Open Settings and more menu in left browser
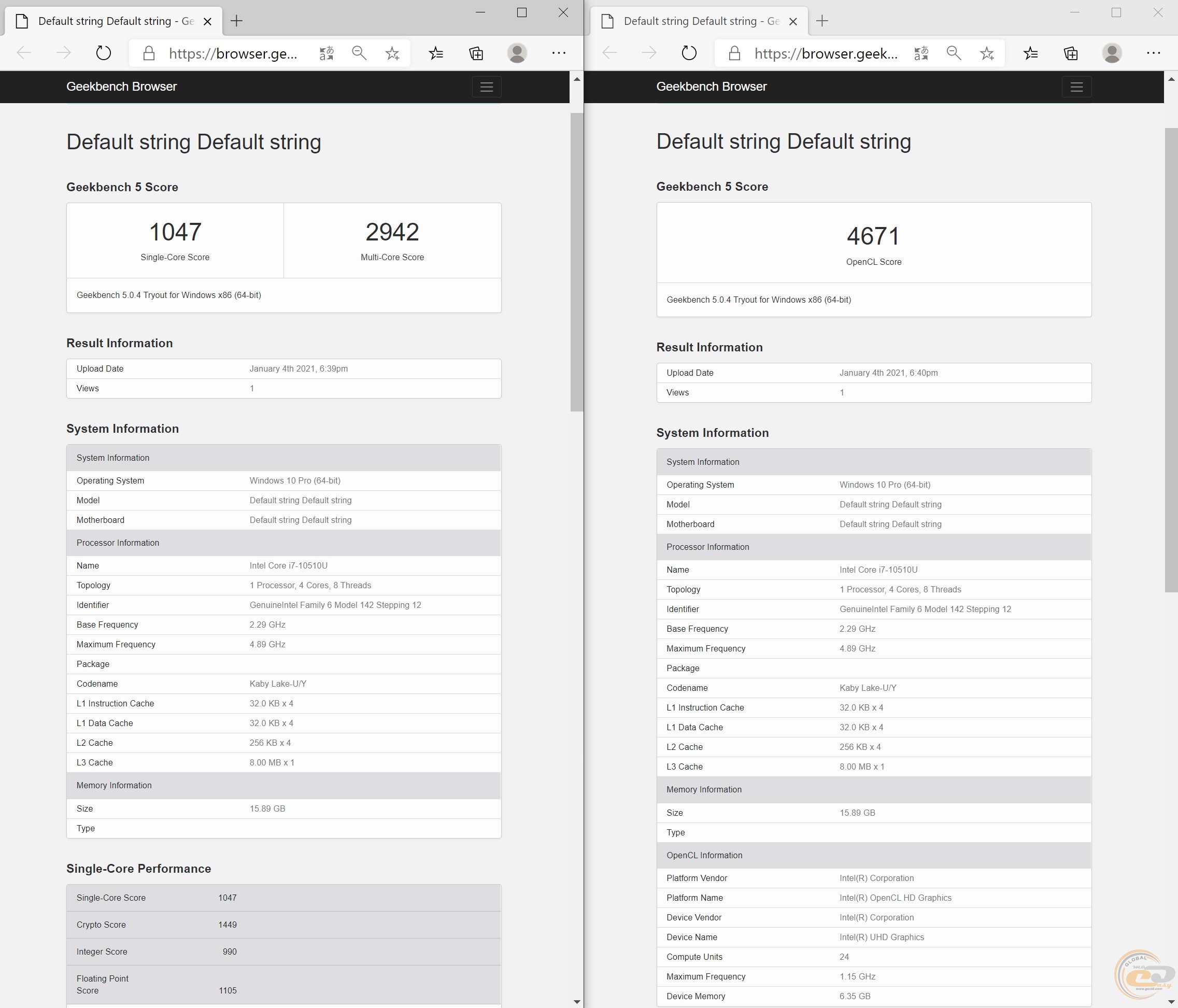 point(558,53)
